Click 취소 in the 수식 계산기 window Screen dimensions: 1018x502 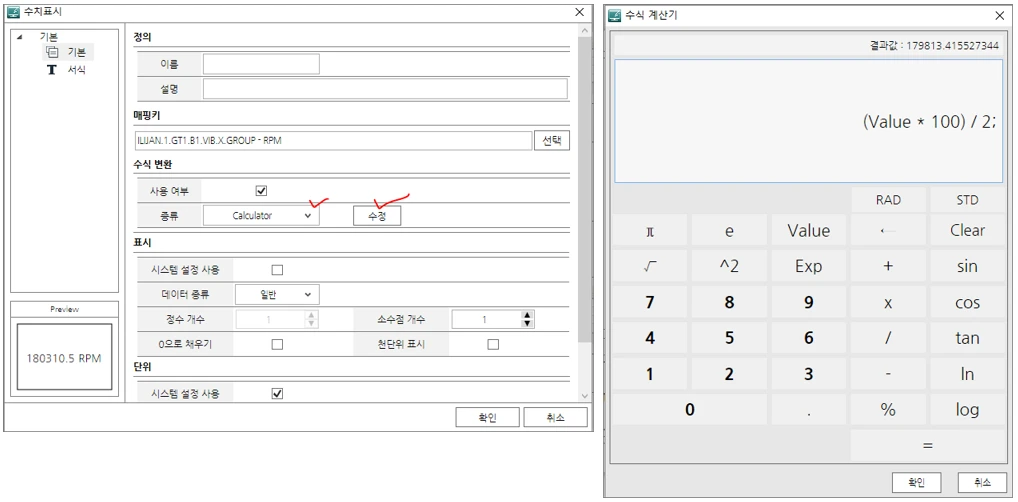point(982,483)
